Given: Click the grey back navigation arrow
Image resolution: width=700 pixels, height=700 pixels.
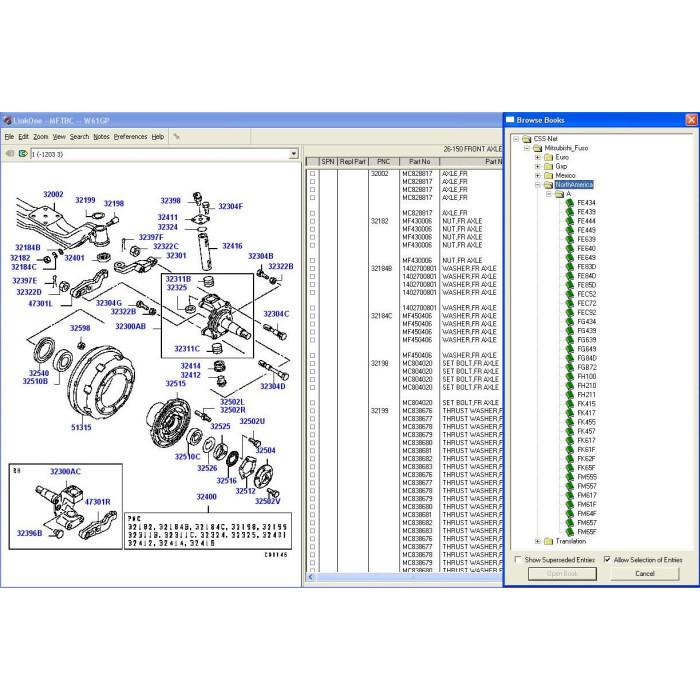Looking at the screenshot, I should [x=10, y=154].
